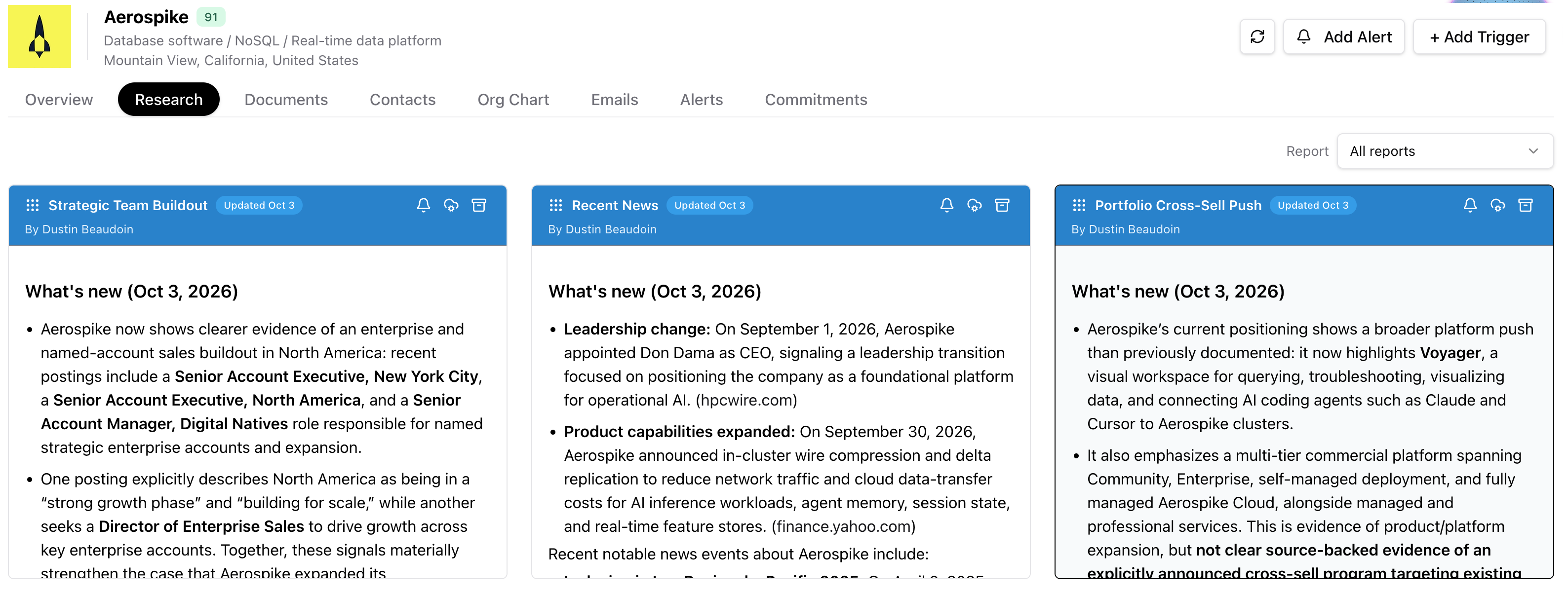Screen dimensions: 1568x593
Task: Switch to the Documents tab
Action: (x=286, y=99)
